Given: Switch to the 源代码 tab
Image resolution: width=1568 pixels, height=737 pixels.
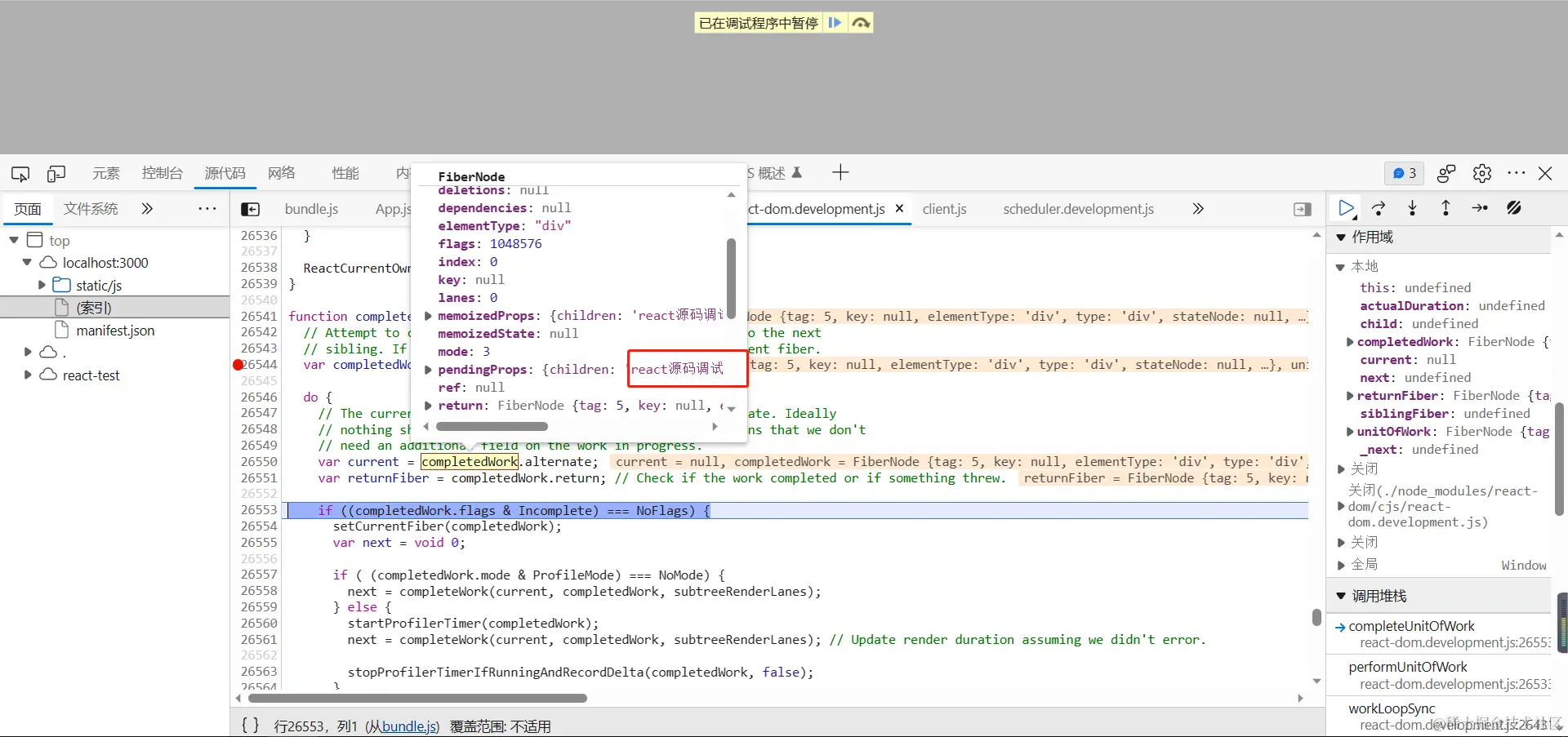Looking at the screenshot, I should point(225,173).
